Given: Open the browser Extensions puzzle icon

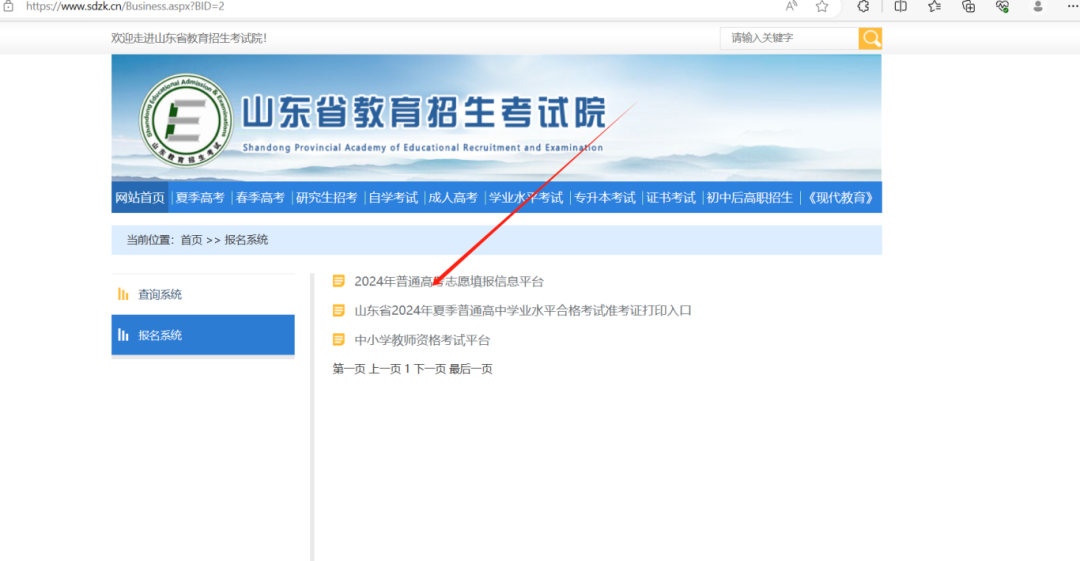Looking at the screenshot, I should pyautogui.click(x=863, y=6).
